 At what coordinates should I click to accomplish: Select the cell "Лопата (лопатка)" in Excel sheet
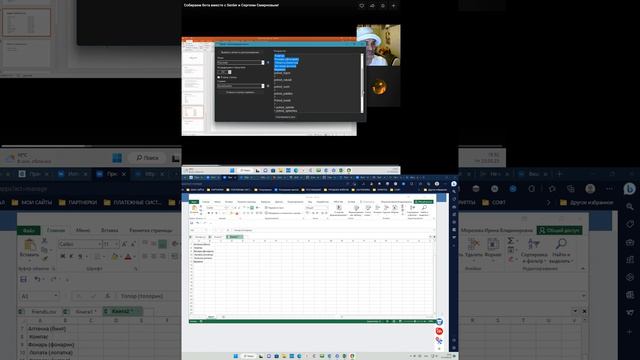pos(203,254)
